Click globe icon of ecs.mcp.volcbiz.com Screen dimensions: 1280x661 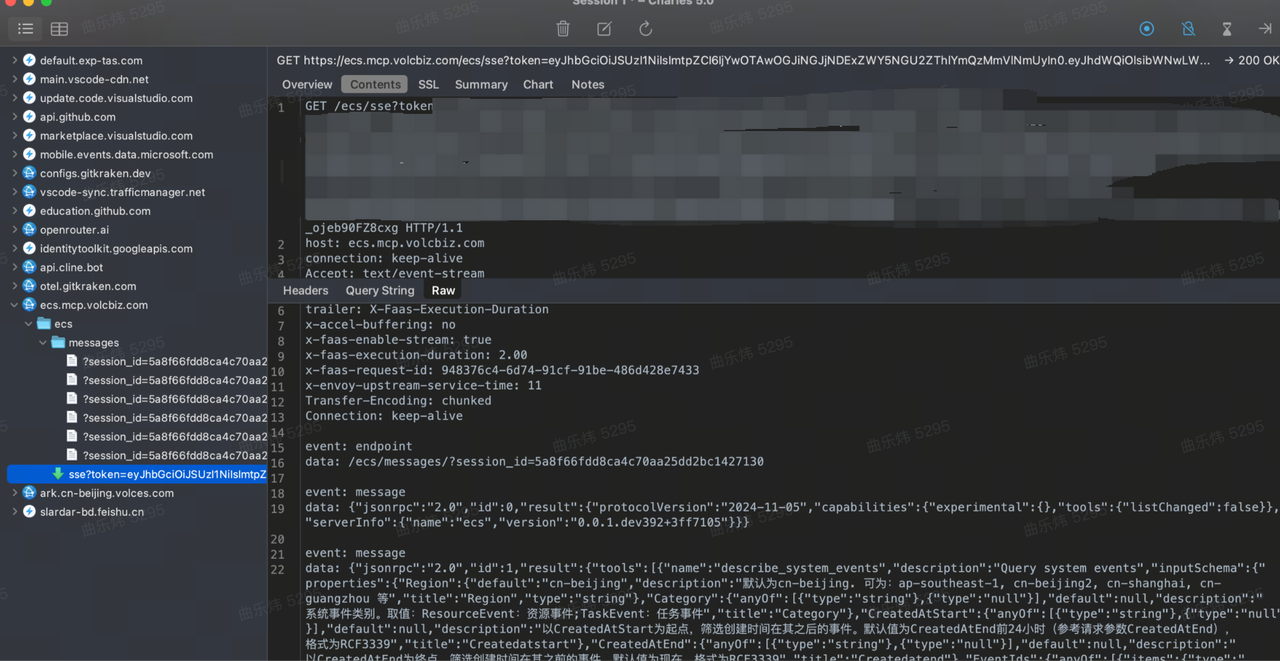point(30,305)
